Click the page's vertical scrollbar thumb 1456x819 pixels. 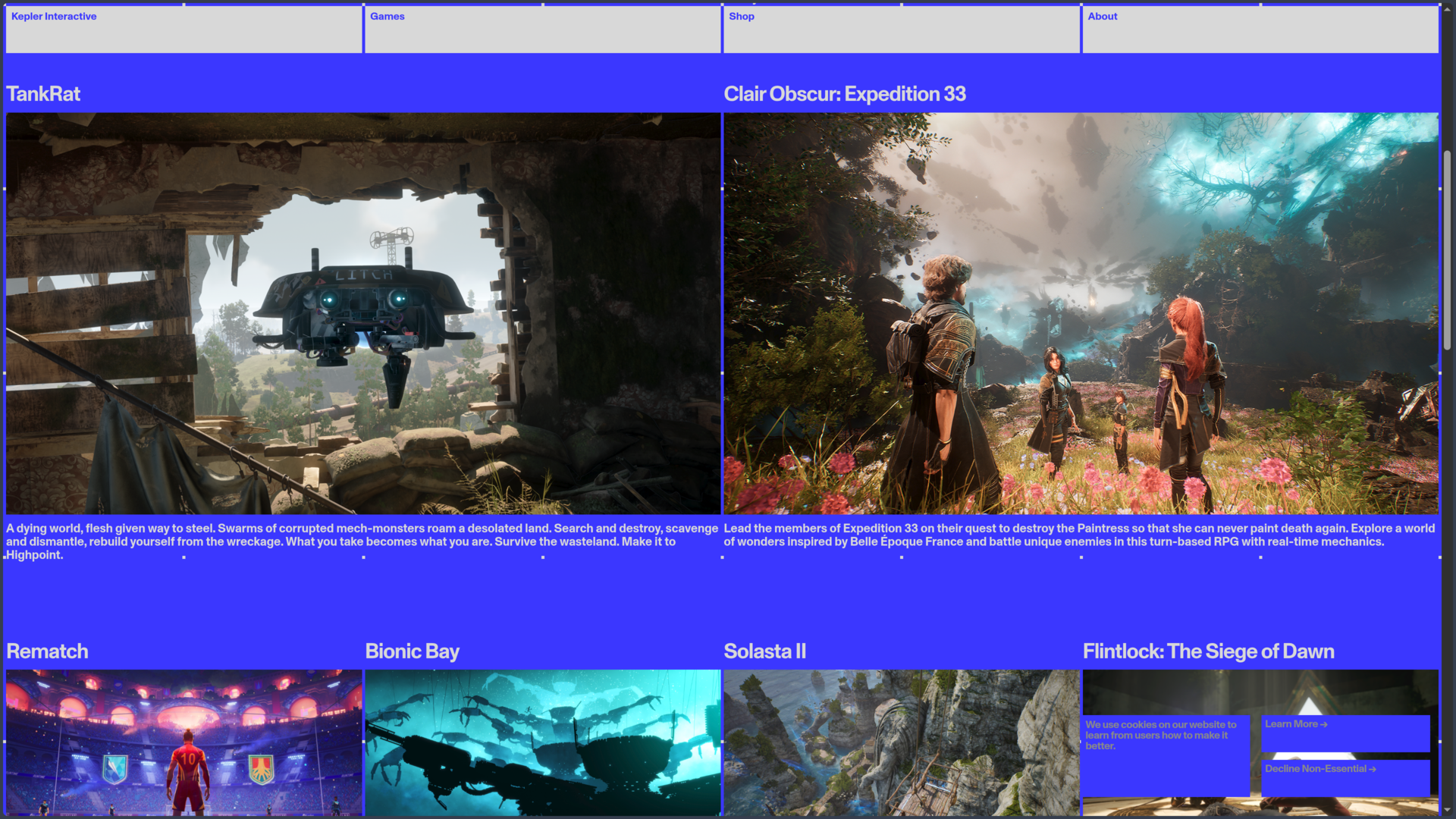point(1447,250)
